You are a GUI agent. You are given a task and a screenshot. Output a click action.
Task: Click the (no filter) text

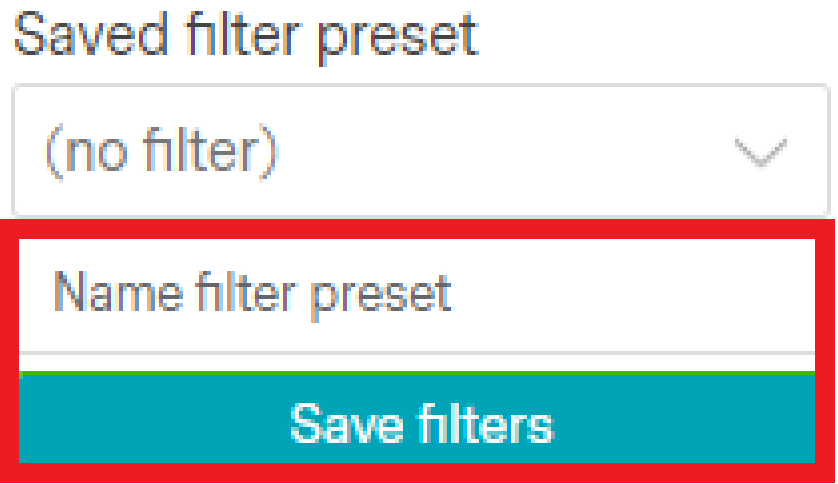click(160, 152)
